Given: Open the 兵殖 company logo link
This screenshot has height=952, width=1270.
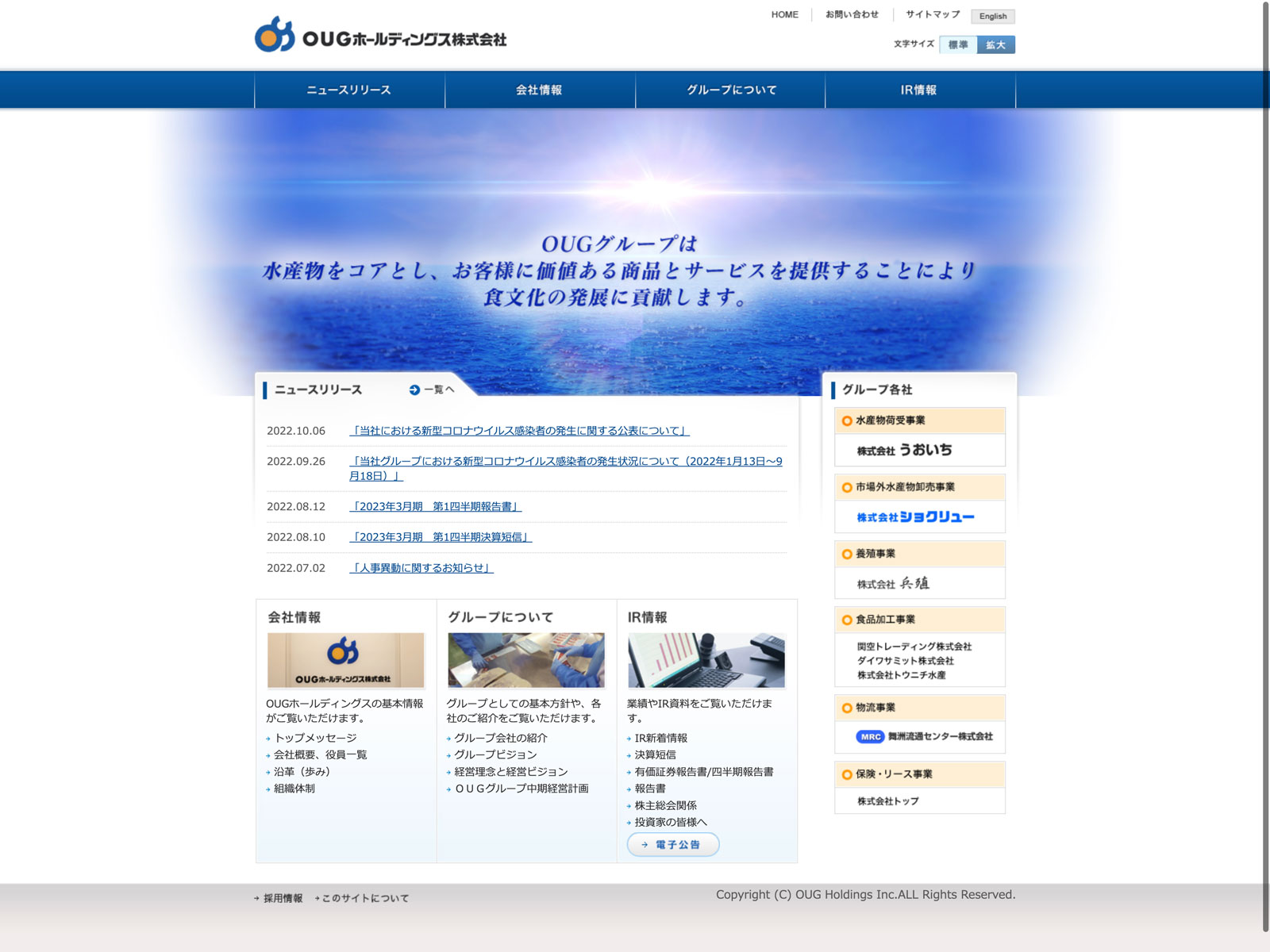Looking at the screenshot, I should coord(893,584).
